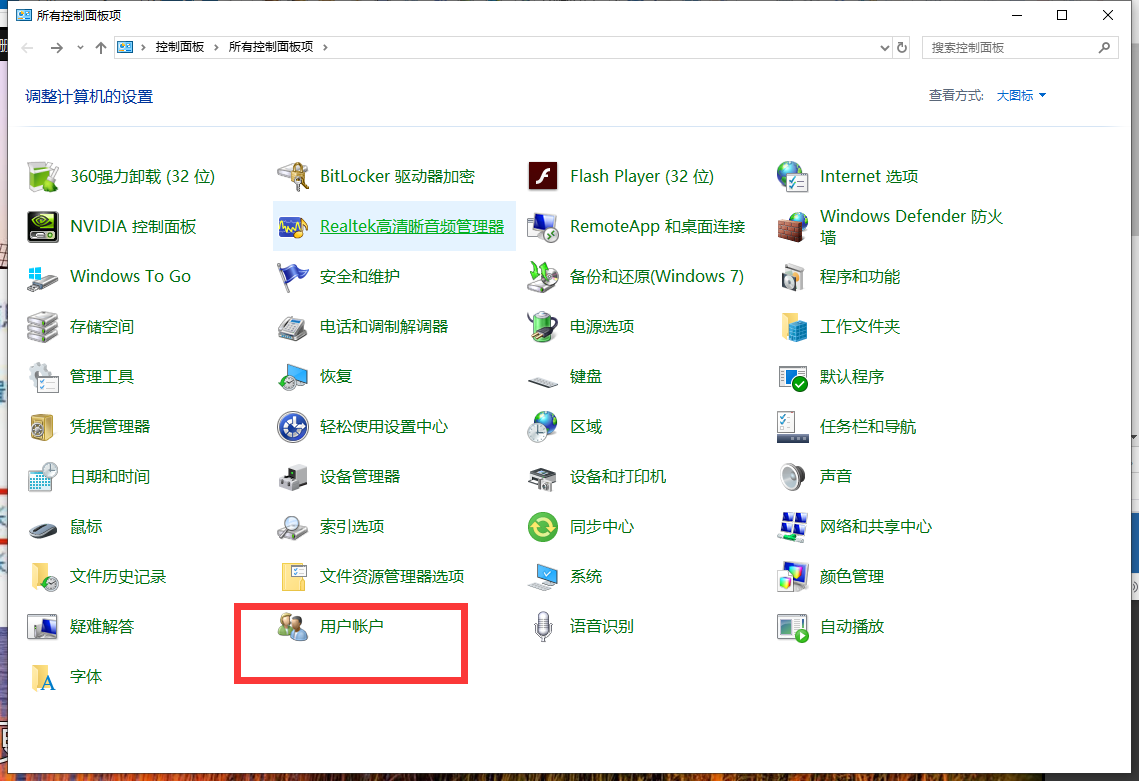Click inside the 搜索控制面板 search box
1139x781 pixels.
[x=1010, y=47]
